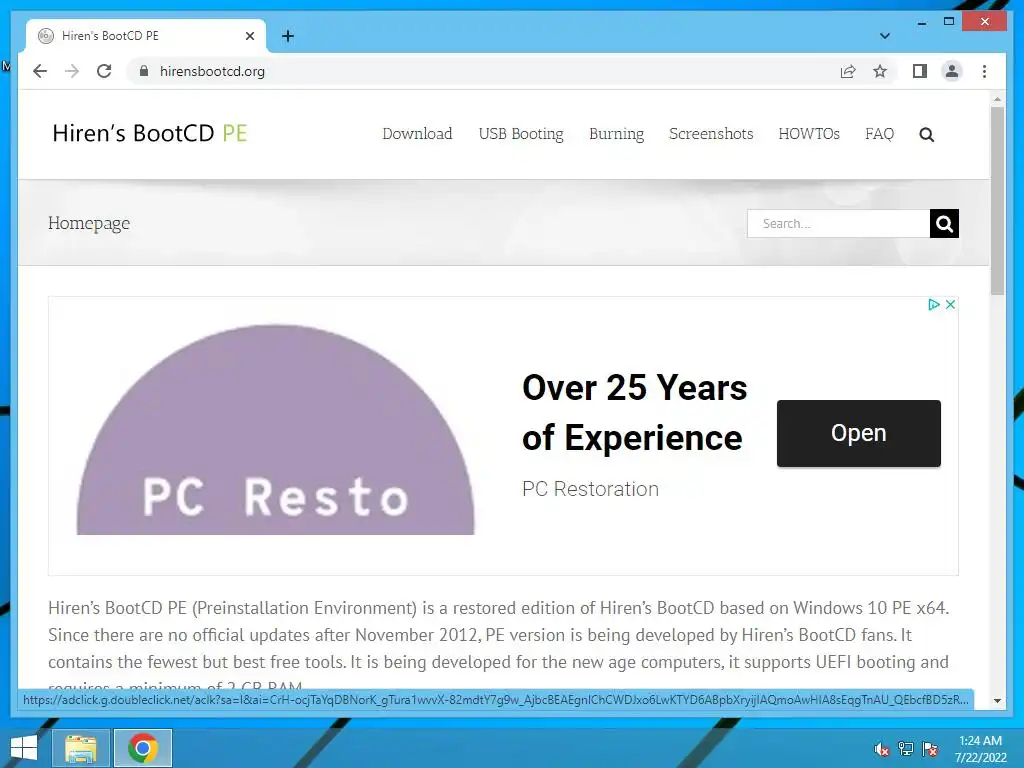Share this page using the share icon

click(x=848, y=71)
